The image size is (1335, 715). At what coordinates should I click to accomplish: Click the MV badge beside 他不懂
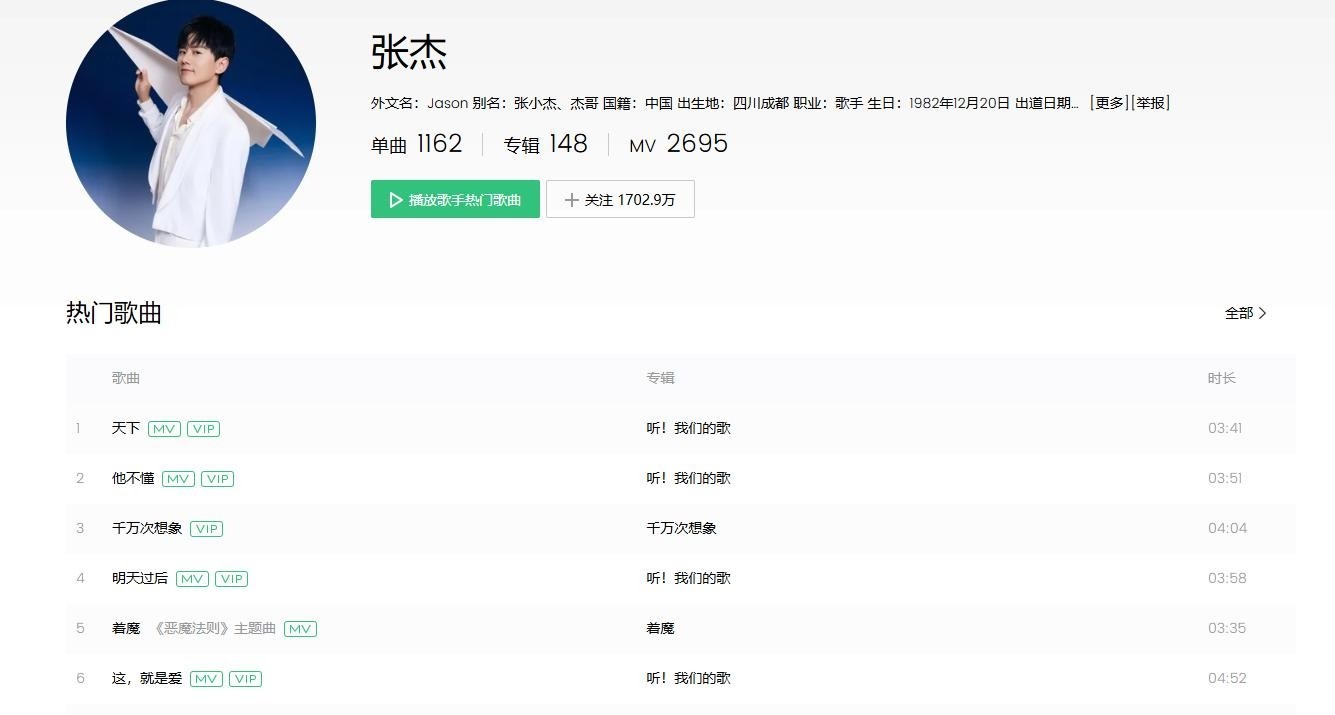coord(178,479)
